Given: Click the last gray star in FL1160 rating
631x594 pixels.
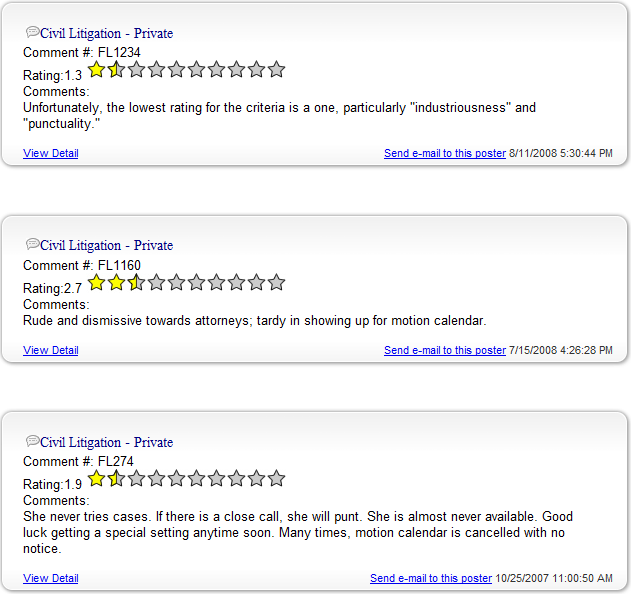Looking at the screenshot, I should [276, 283].
